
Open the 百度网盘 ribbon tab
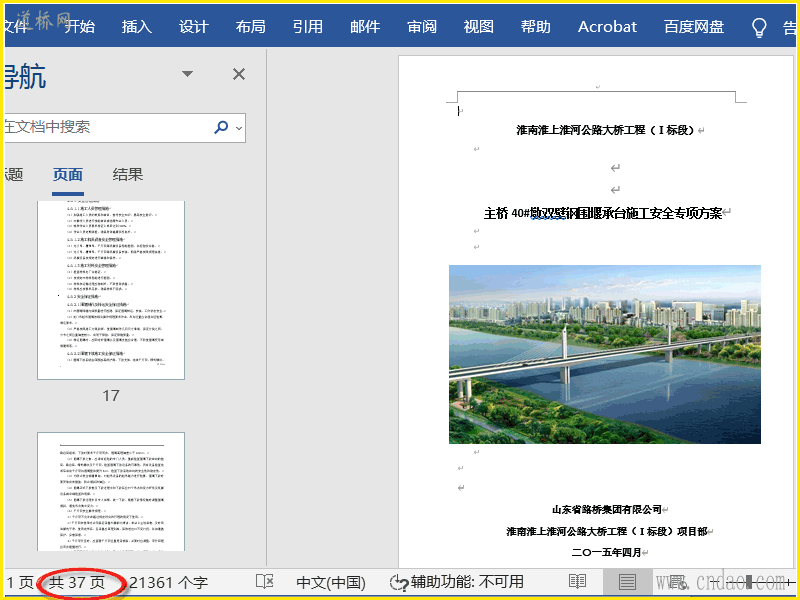[694, 27]
